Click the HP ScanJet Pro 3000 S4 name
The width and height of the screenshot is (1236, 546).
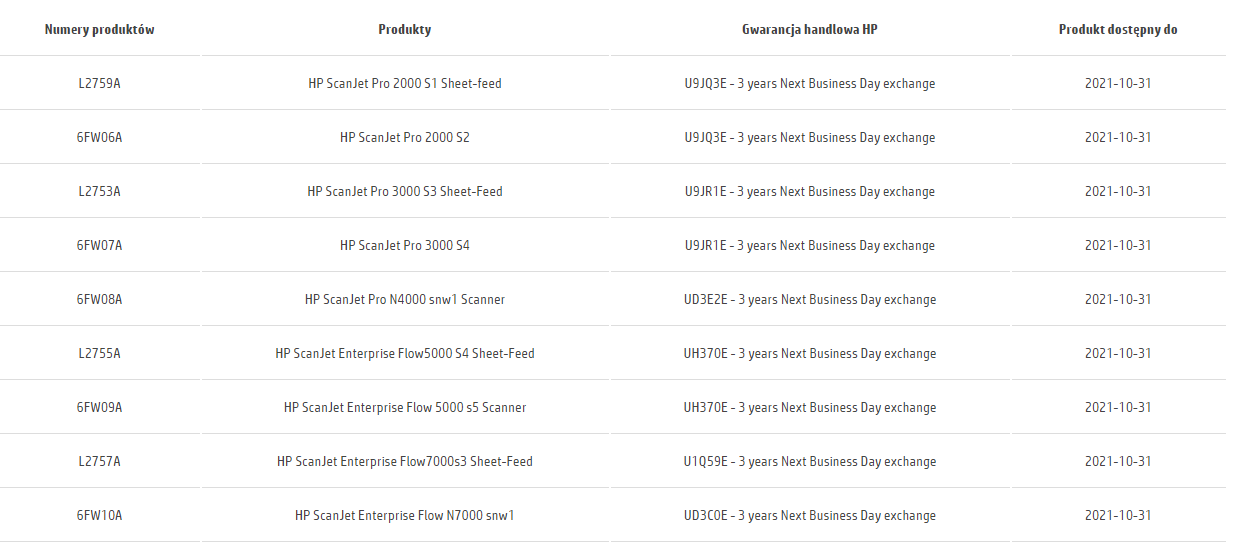point(405,245)
